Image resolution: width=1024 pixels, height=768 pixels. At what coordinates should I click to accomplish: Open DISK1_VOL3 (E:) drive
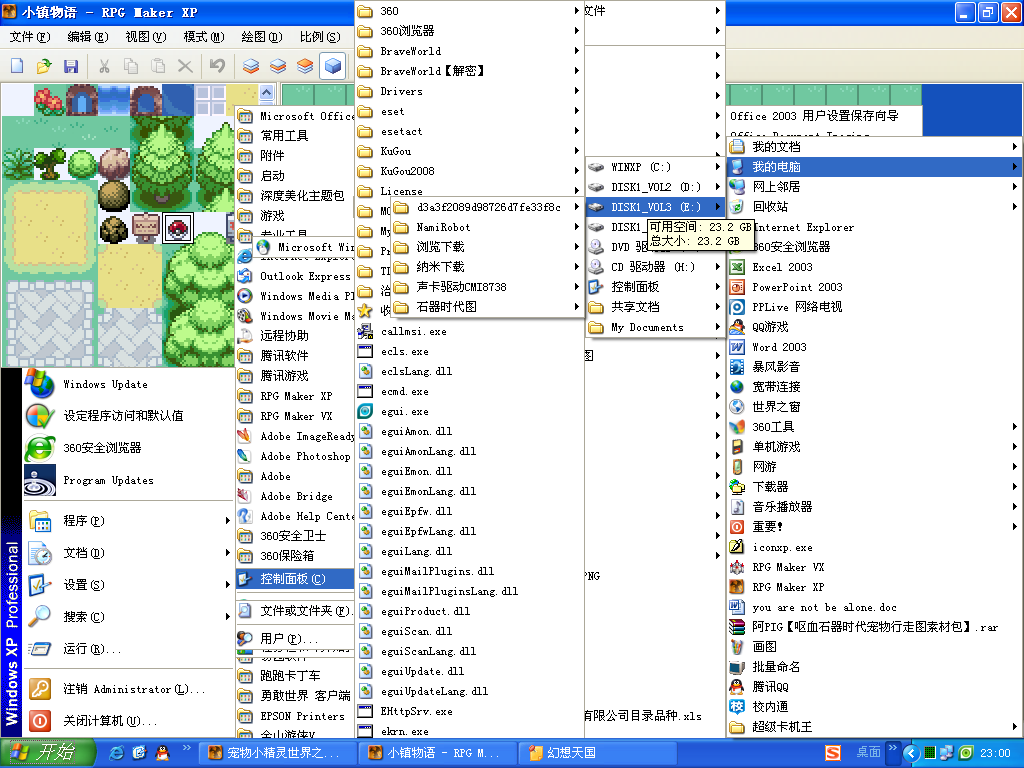(x=655, y=206)
